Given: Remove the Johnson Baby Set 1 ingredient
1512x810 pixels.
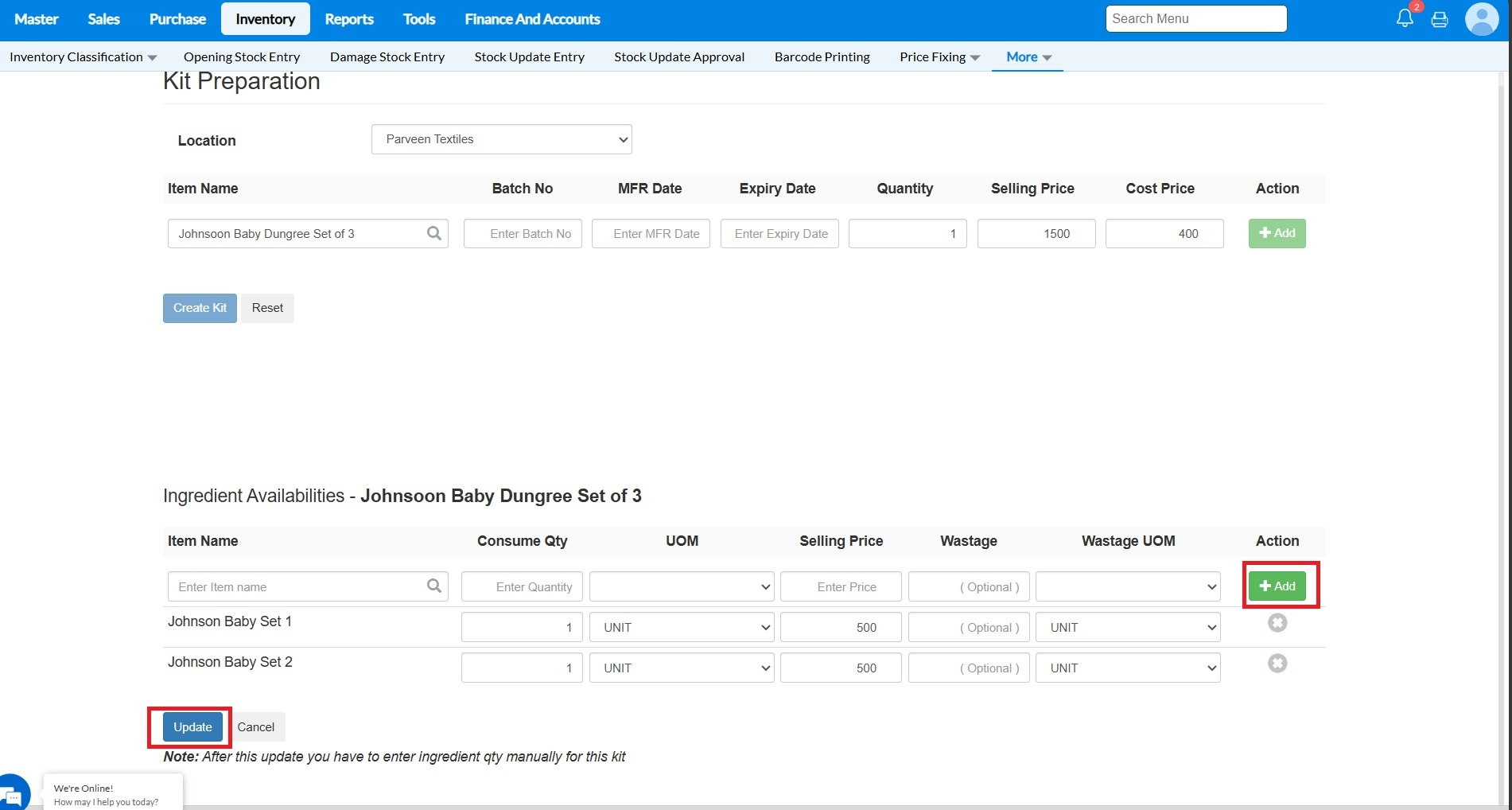Looking at the screenshot, I should click(1277, 623).
